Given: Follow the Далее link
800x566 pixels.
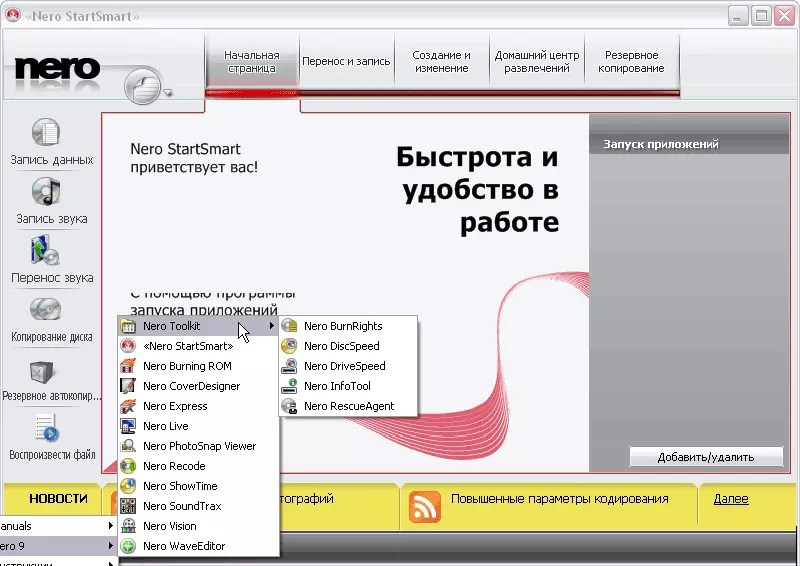Looking at the screenshot, I should (x=731, y=499).
